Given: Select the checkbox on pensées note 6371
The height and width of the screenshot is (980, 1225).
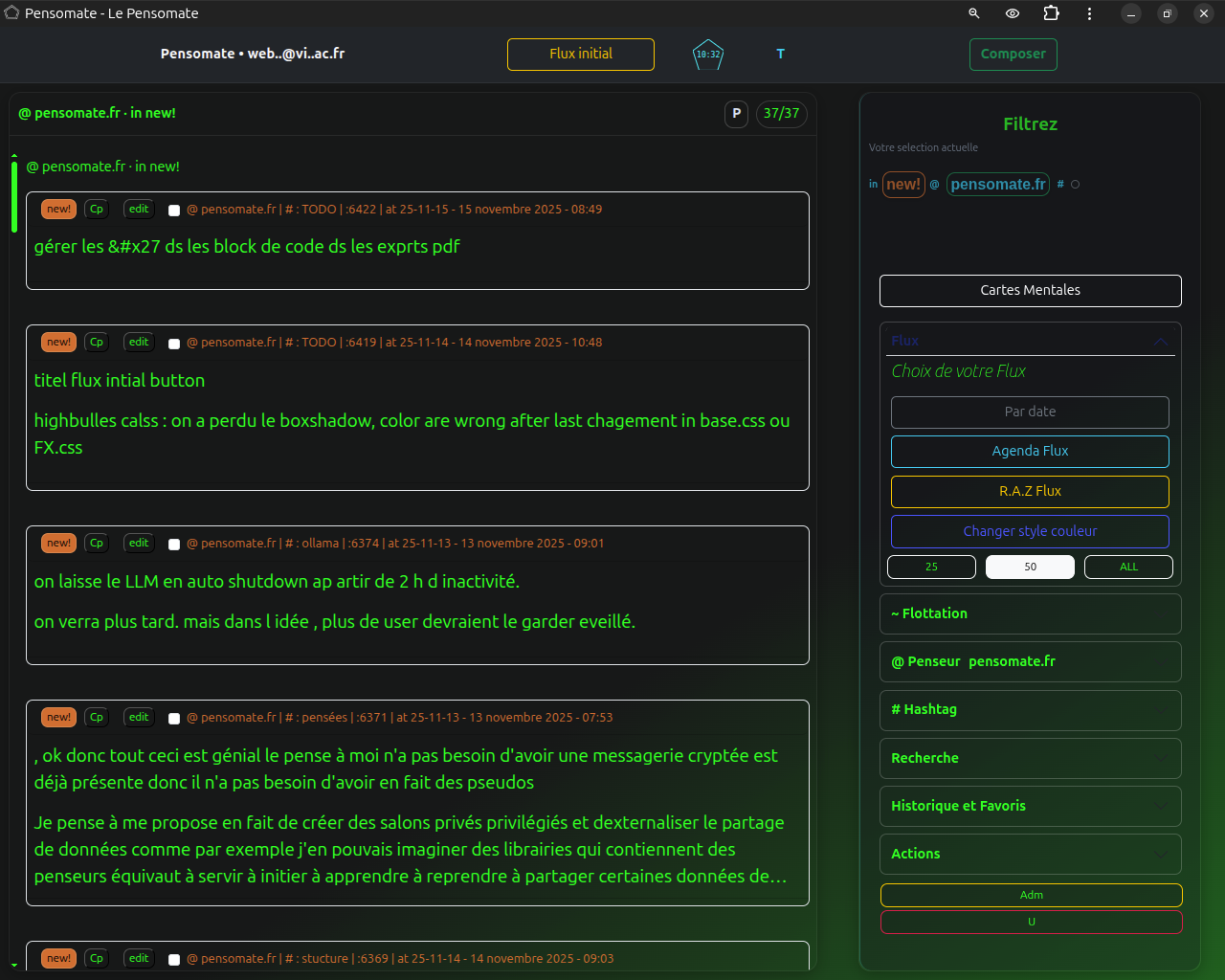Looking at the screenshot, I should tap(174, 719).
